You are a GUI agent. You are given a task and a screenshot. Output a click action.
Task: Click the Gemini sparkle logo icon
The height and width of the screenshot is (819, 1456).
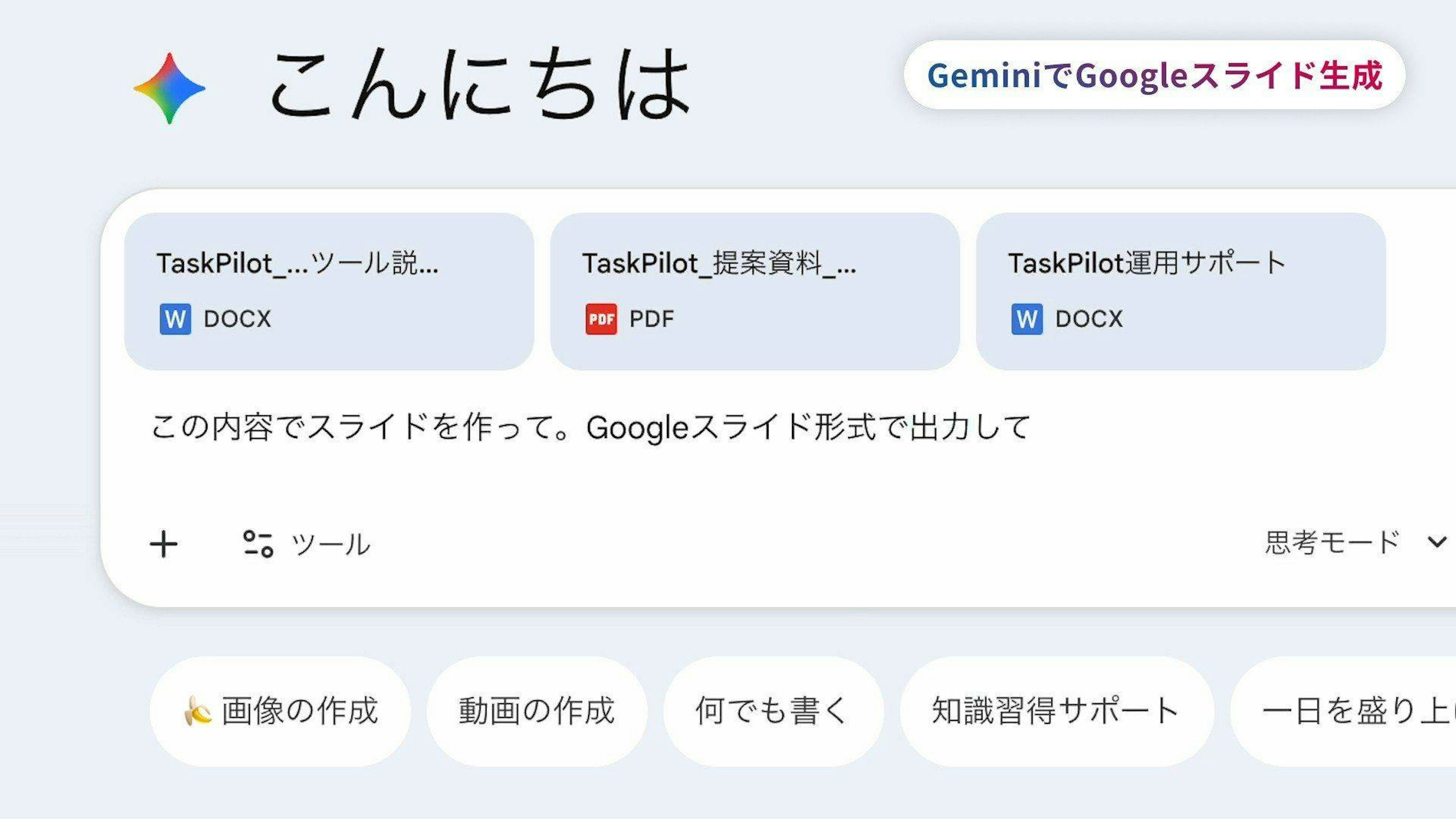tap(169, 88)
